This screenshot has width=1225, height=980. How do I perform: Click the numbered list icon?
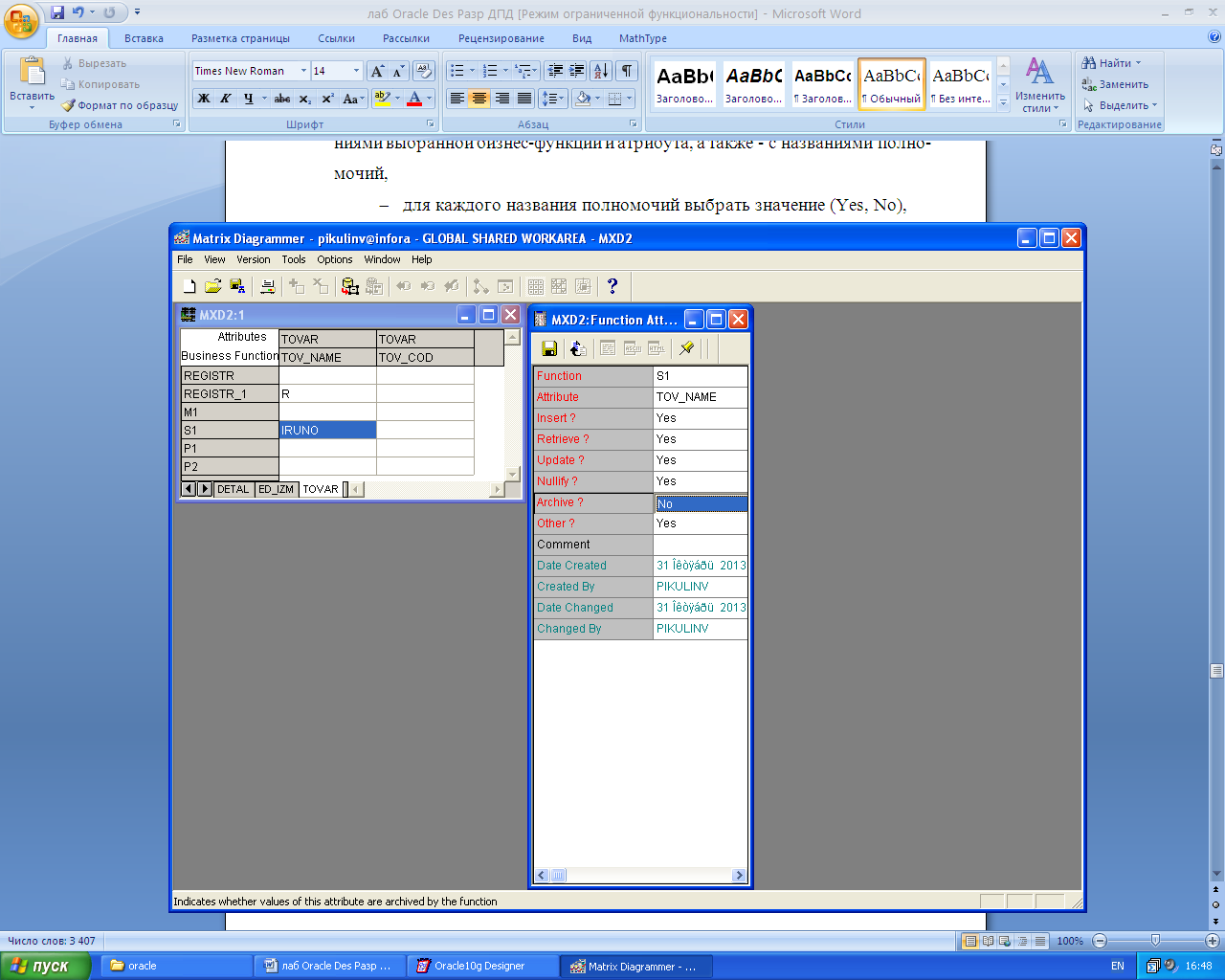click(490, 71)
